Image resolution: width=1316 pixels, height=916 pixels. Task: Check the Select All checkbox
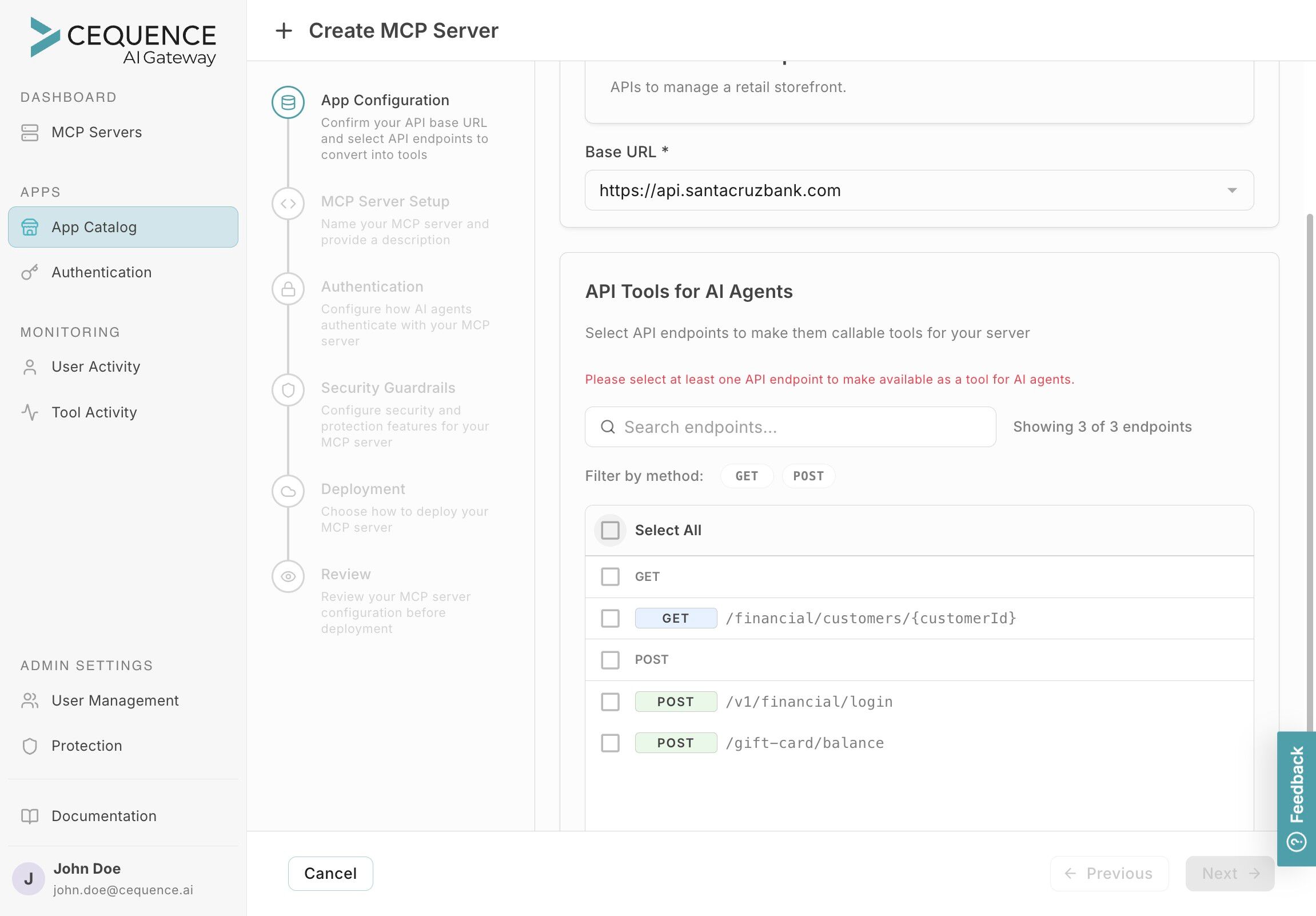coord(610,530)
